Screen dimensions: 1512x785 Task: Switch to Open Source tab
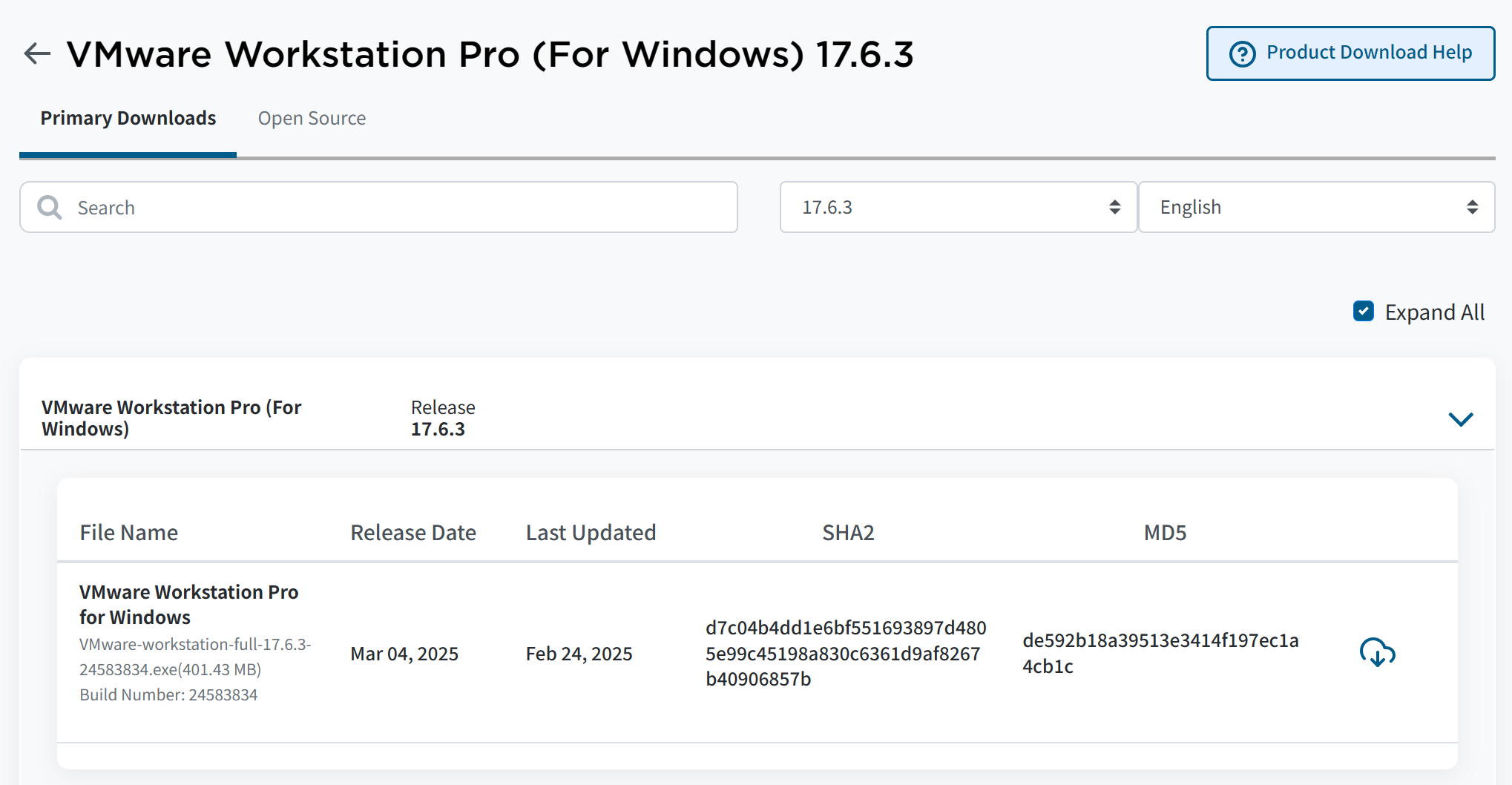[x=312, y=119]
